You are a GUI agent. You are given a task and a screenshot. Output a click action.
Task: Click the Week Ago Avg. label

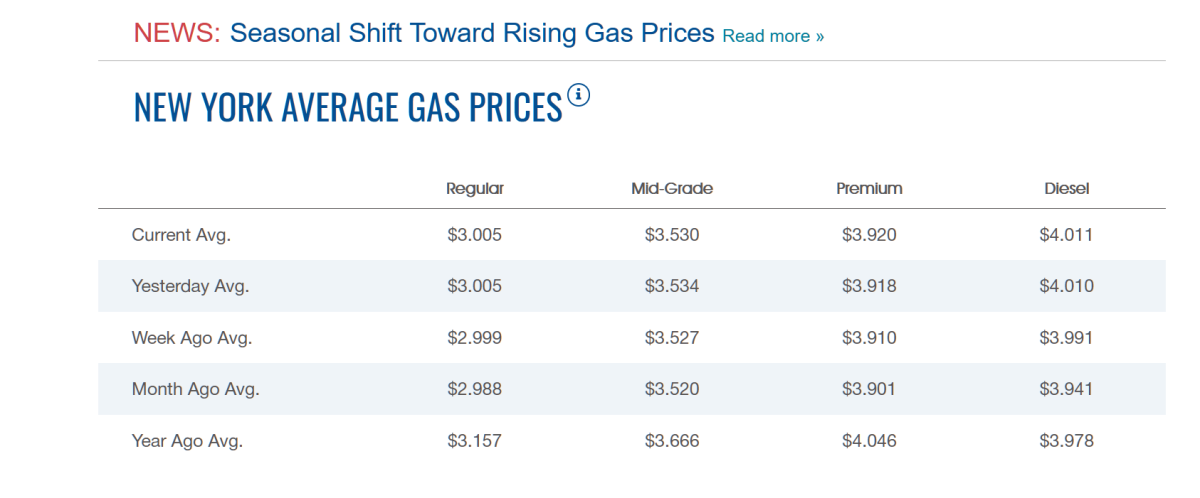(x=191, y=338)
